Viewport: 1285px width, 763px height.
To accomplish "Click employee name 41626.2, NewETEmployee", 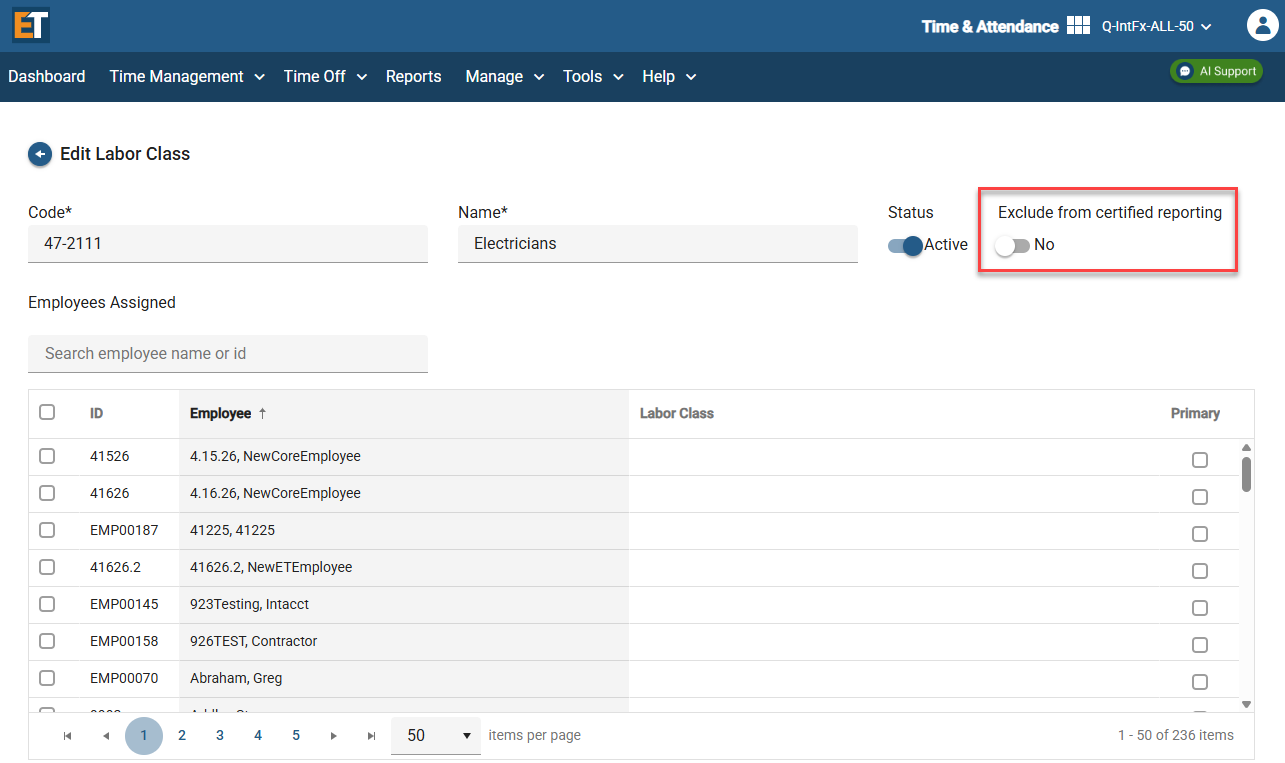I will point(271,567).
